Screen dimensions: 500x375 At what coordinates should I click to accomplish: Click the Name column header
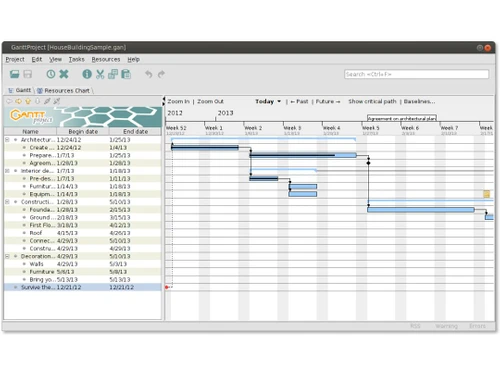[x=30, y=131]
